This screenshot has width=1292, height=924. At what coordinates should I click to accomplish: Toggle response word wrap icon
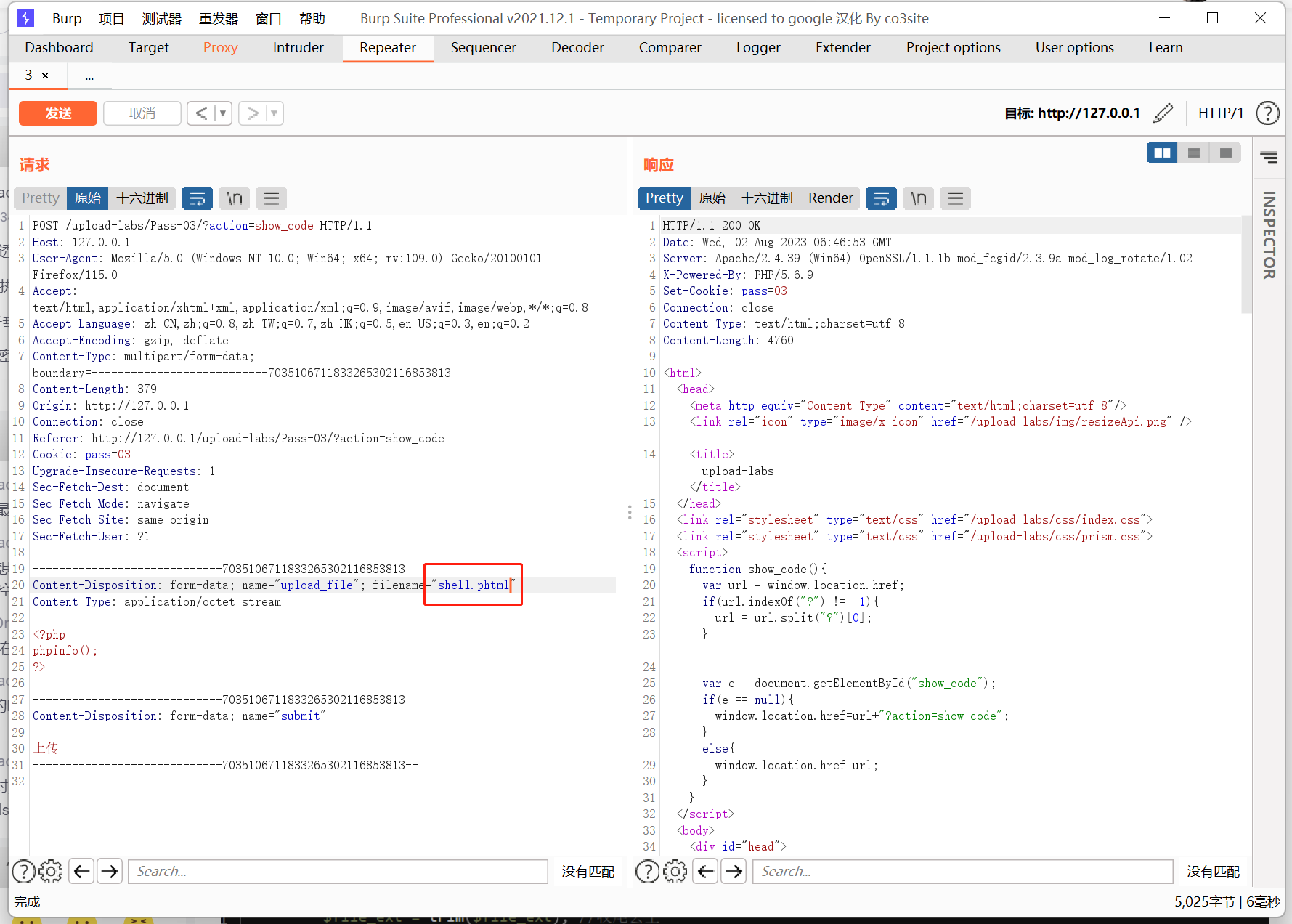(x=881, y=198)
